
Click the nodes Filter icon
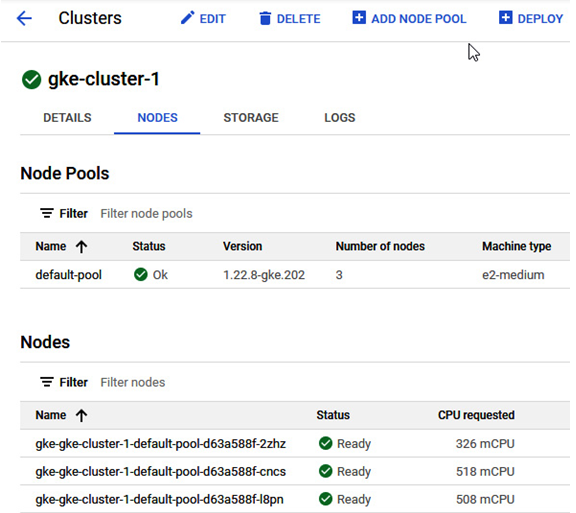point(47,382)
